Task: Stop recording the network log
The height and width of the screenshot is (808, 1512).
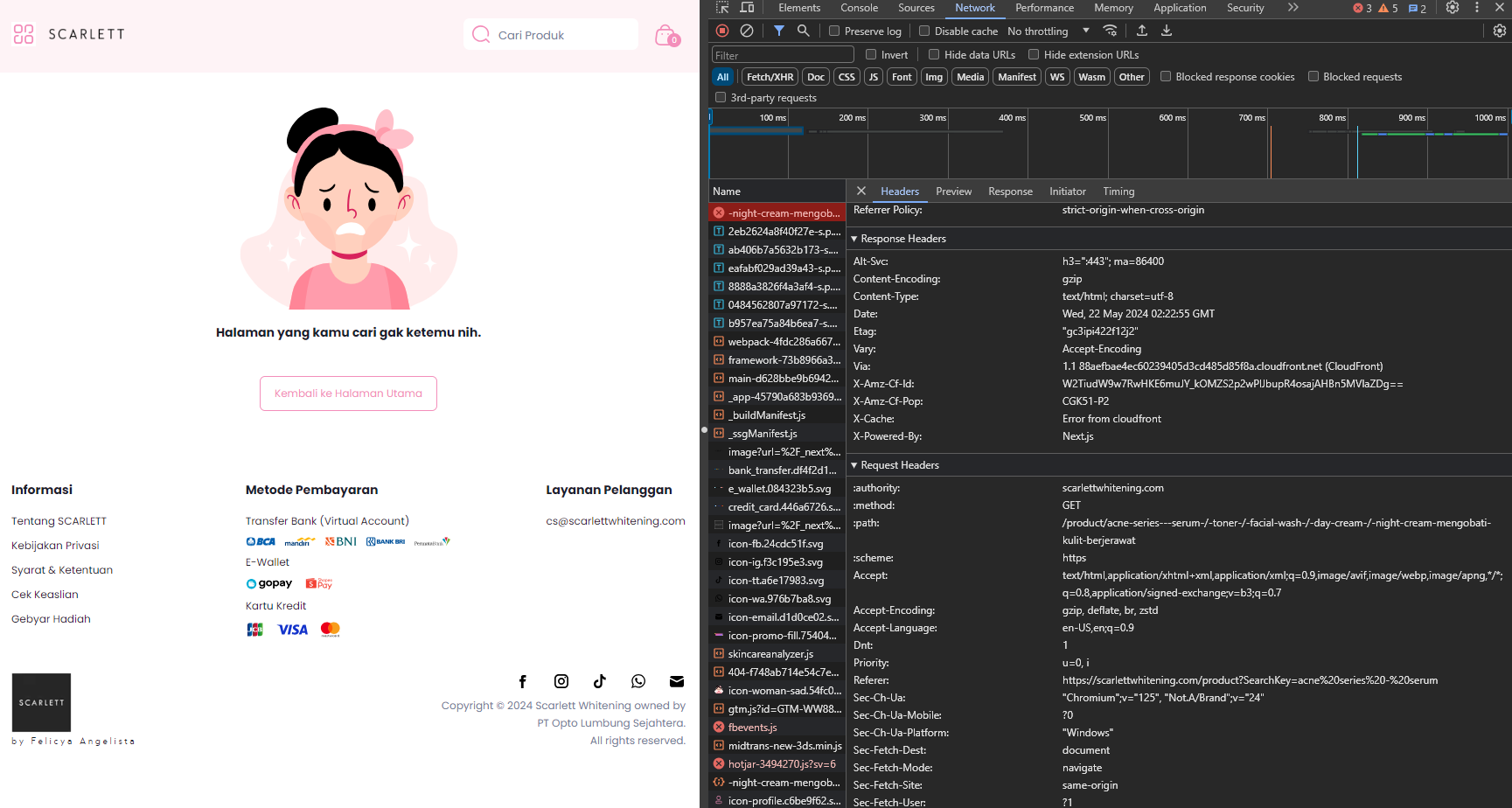Action: click(722, 31)
